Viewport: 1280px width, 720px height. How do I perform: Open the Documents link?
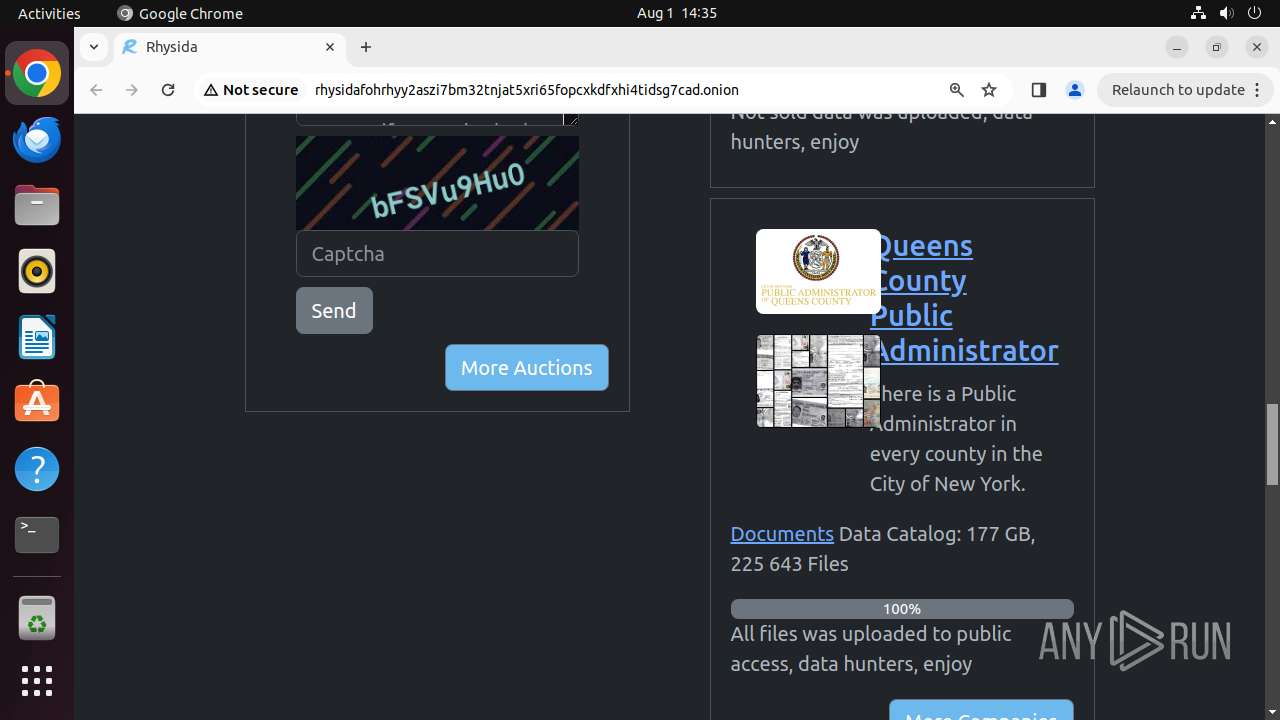pyautogui.click(x=782, y=534)
